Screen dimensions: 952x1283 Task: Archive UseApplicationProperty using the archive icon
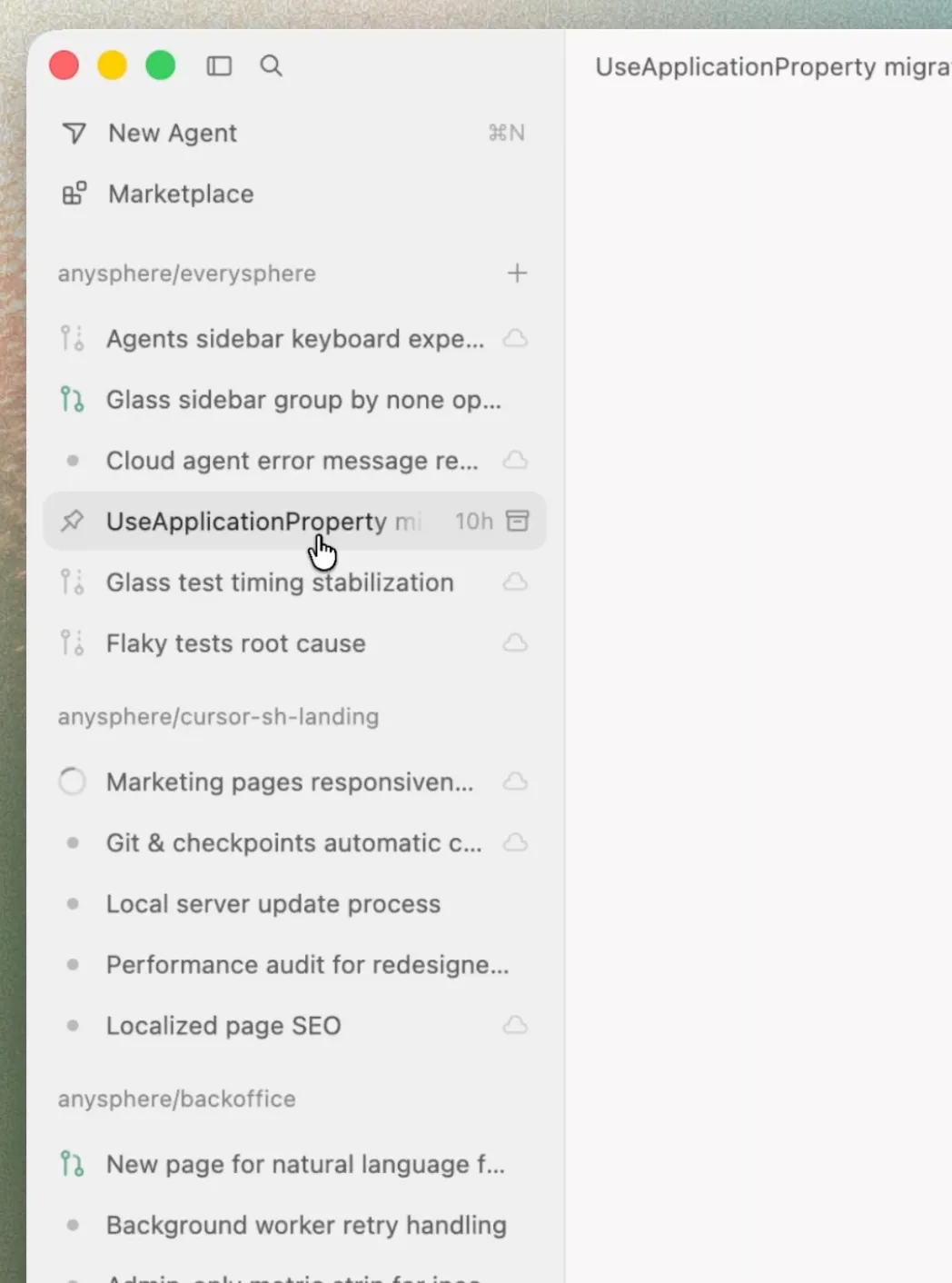tap(517, 521)
